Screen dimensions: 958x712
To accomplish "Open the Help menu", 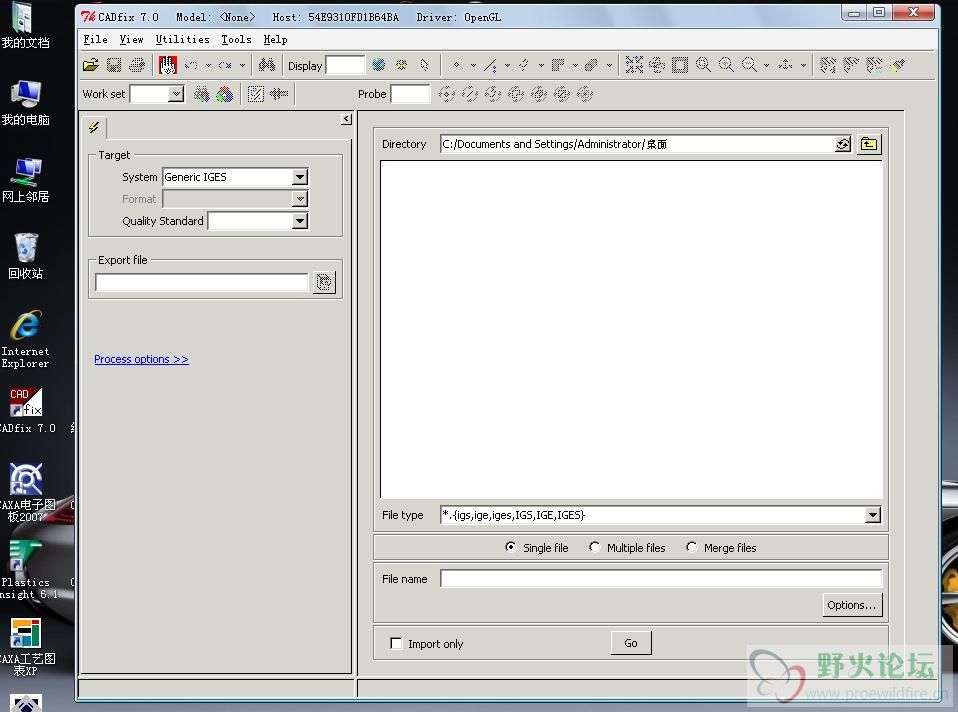I will pyautogui.click(x=275, y=40).
